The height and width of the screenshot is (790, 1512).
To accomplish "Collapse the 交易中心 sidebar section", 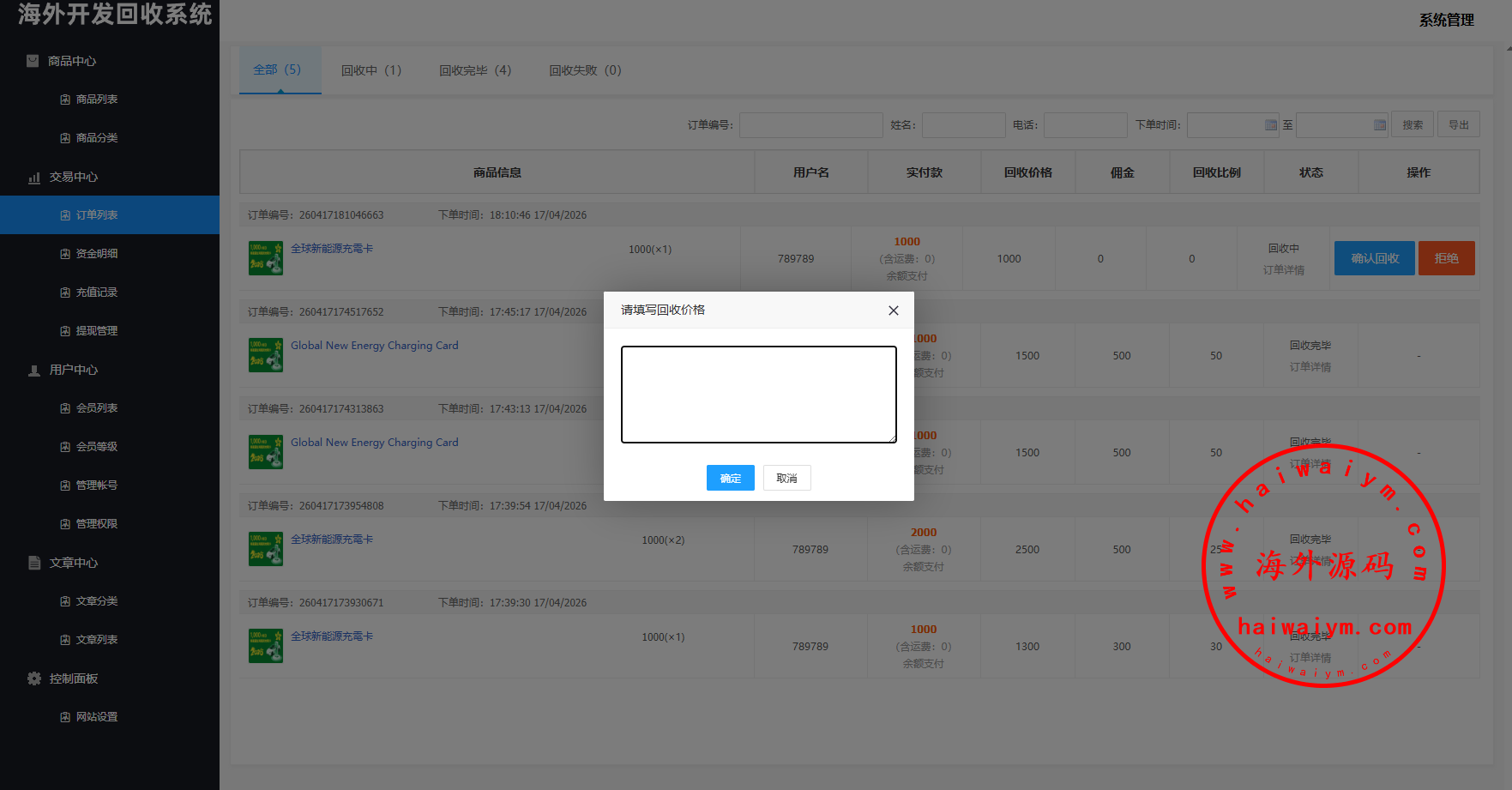I will tap(73, 177).
